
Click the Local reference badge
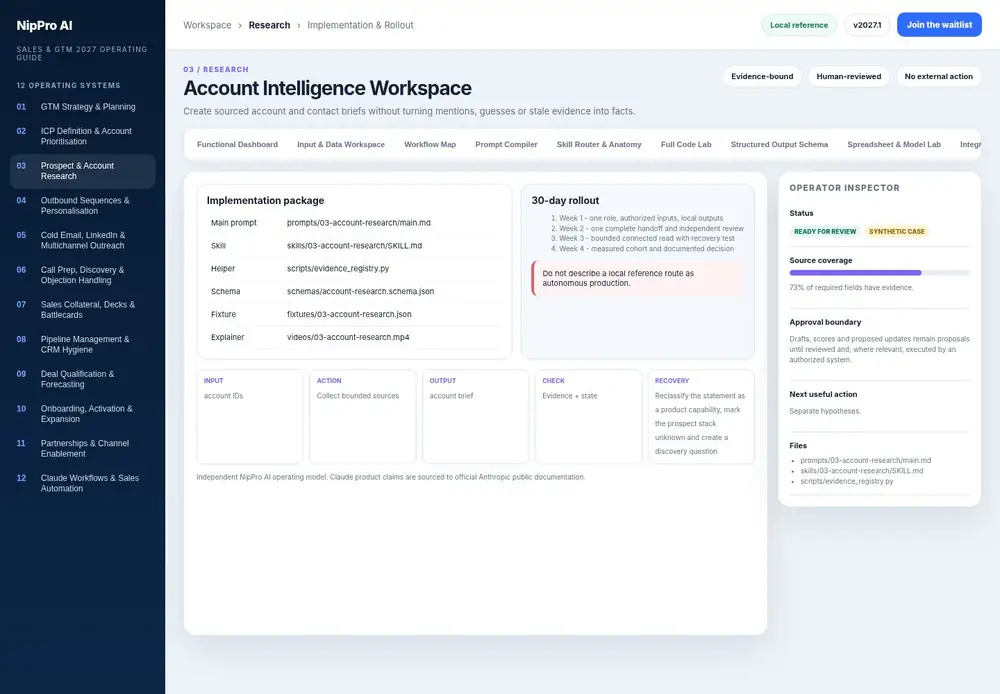tap(798, 25)
